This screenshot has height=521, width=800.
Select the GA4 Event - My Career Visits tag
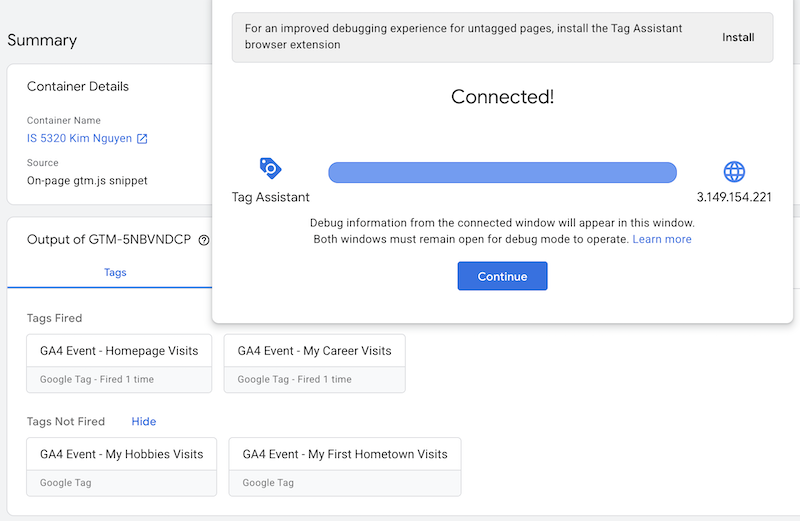314,351
